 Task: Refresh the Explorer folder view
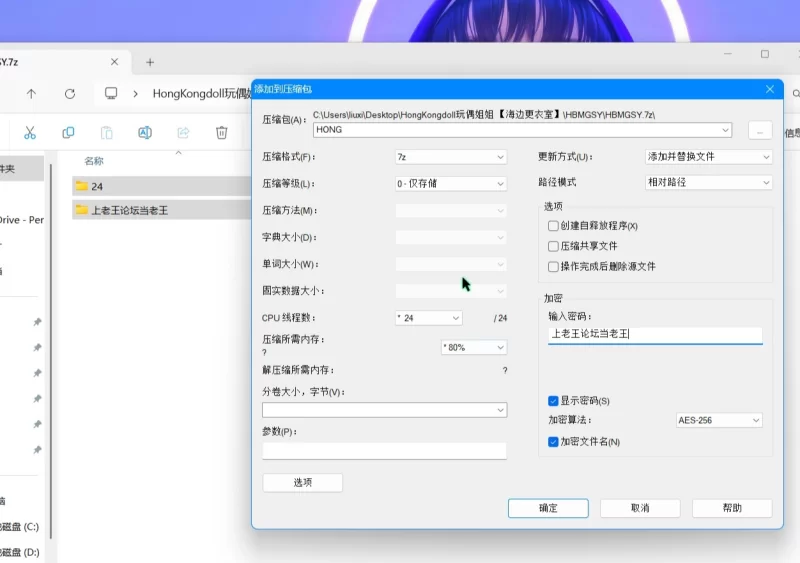coord(70,93)
